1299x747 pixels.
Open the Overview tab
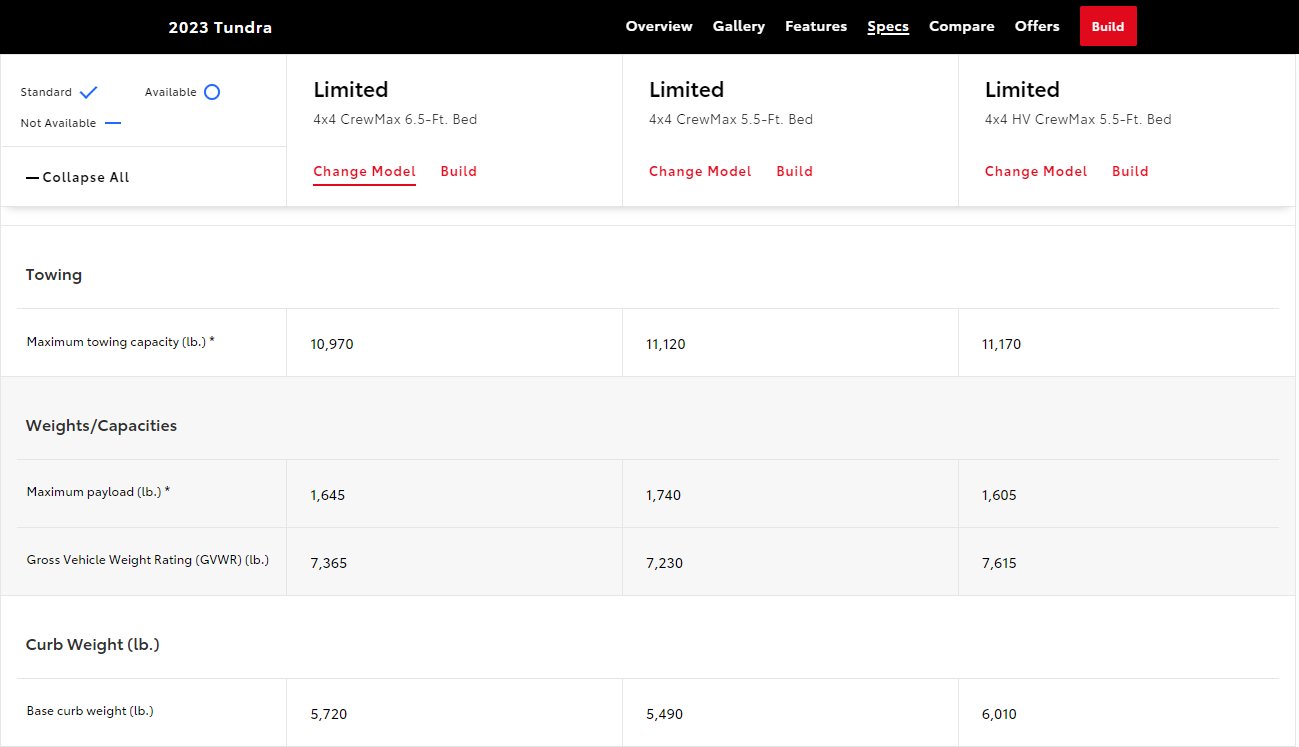tap(659, 27)
